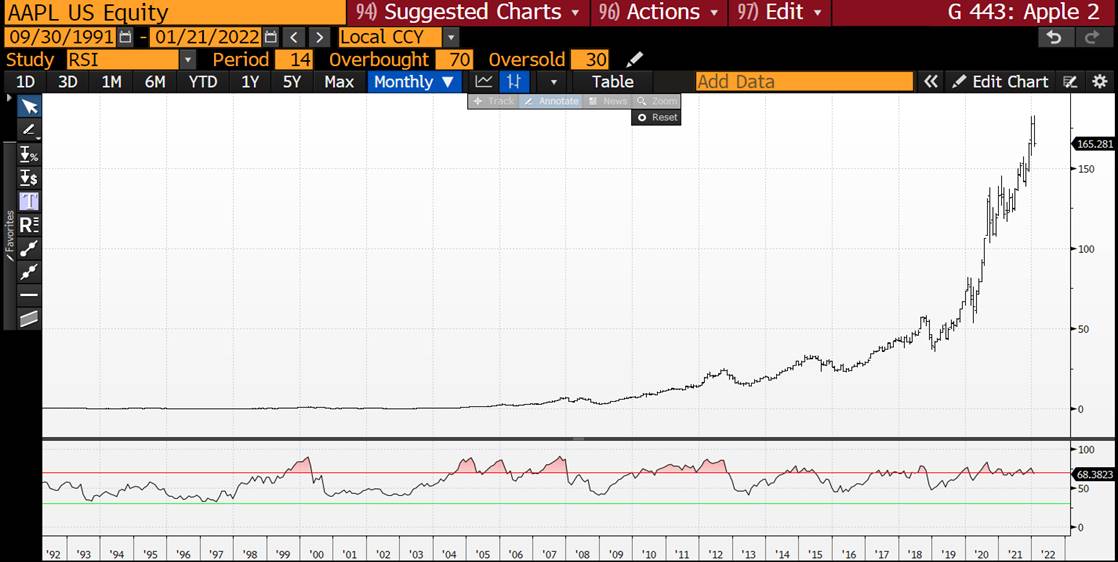
Task: Set range to 3D
Action: tap(68, 82)
